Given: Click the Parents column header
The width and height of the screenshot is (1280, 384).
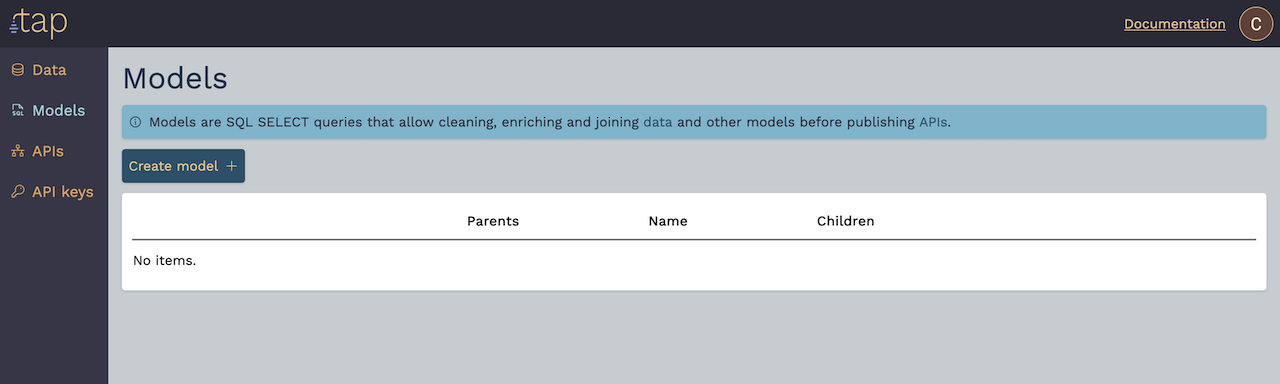Looking at the screenshot, I should [493, 221].
